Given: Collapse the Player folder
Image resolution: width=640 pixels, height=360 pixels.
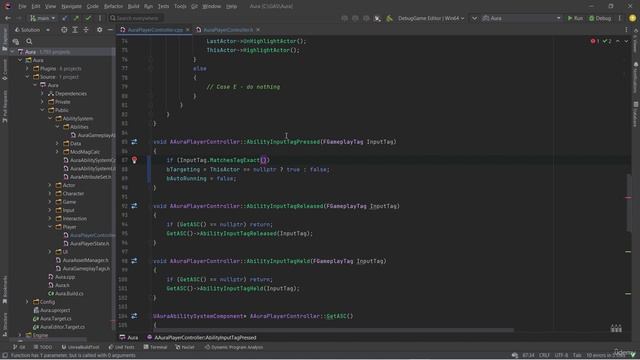Looking at the screenshot, I should pyautogui.click(x=50, y=227).
